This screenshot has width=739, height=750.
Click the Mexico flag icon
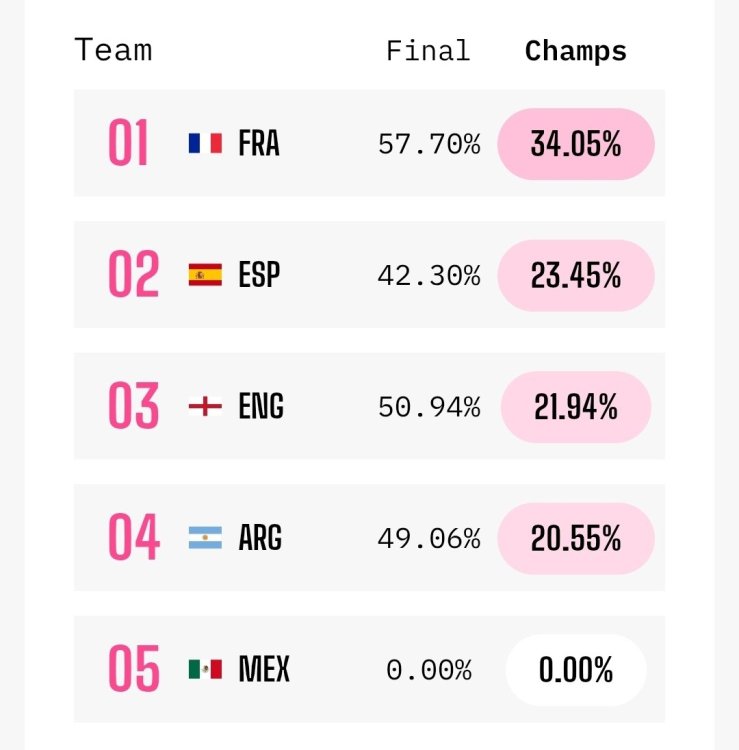point(205,669)
